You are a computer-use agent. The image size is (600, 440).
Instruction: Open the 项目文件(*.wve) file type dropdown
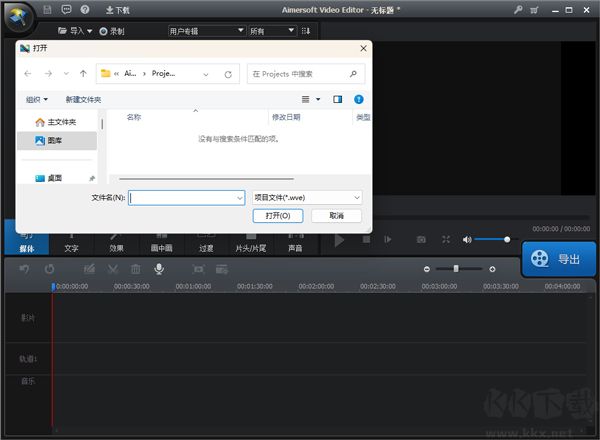307,198
